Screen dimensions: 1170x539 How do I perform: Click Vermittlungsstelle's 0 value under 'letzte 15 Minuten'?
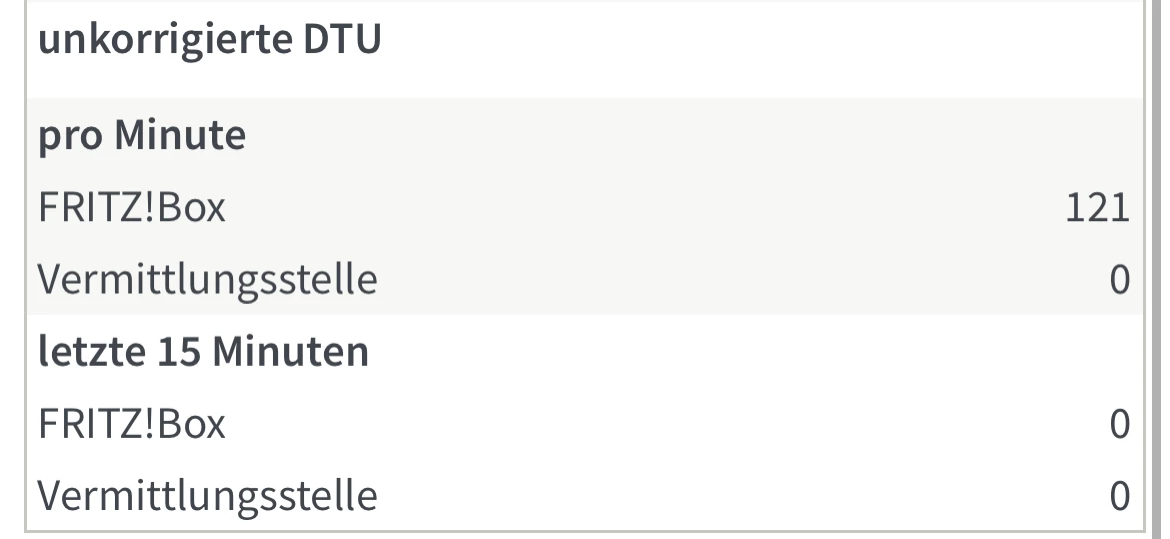(1119, 497)
